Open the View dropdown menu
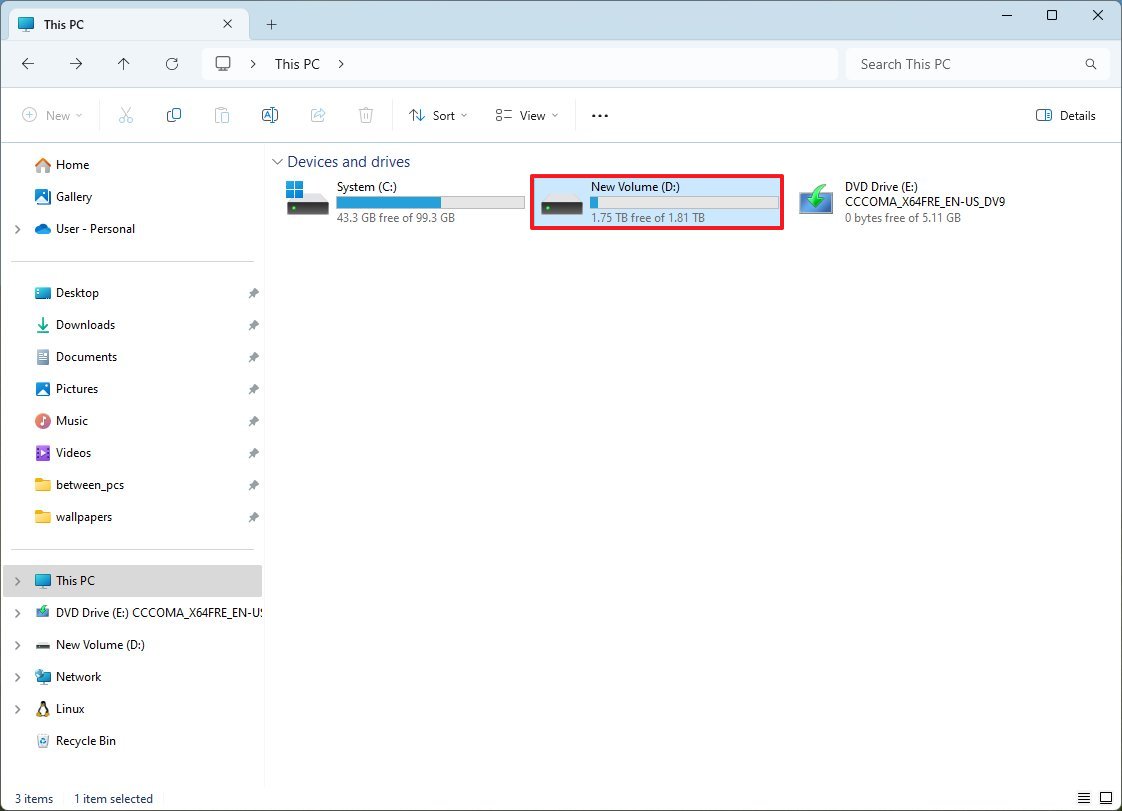The width and height of the screenshot is (1122, 811). pyautogui.click(x=527, y=115)
